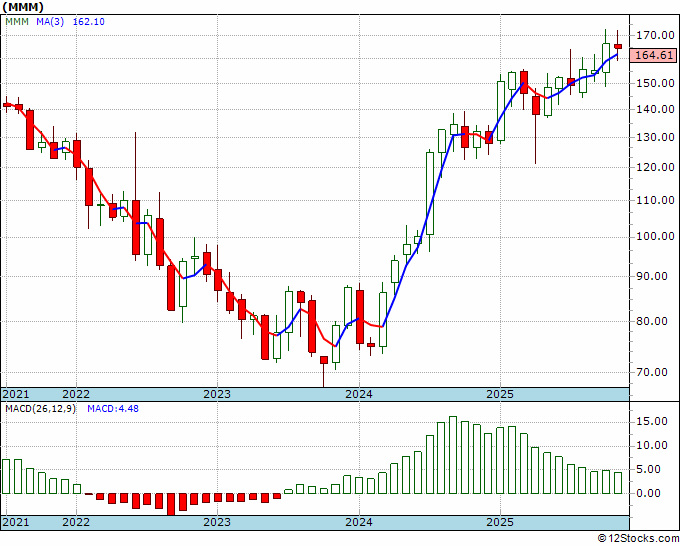Select the MA(3) indicator label
This screenshot has height=546, width=680.
[50, 22]
